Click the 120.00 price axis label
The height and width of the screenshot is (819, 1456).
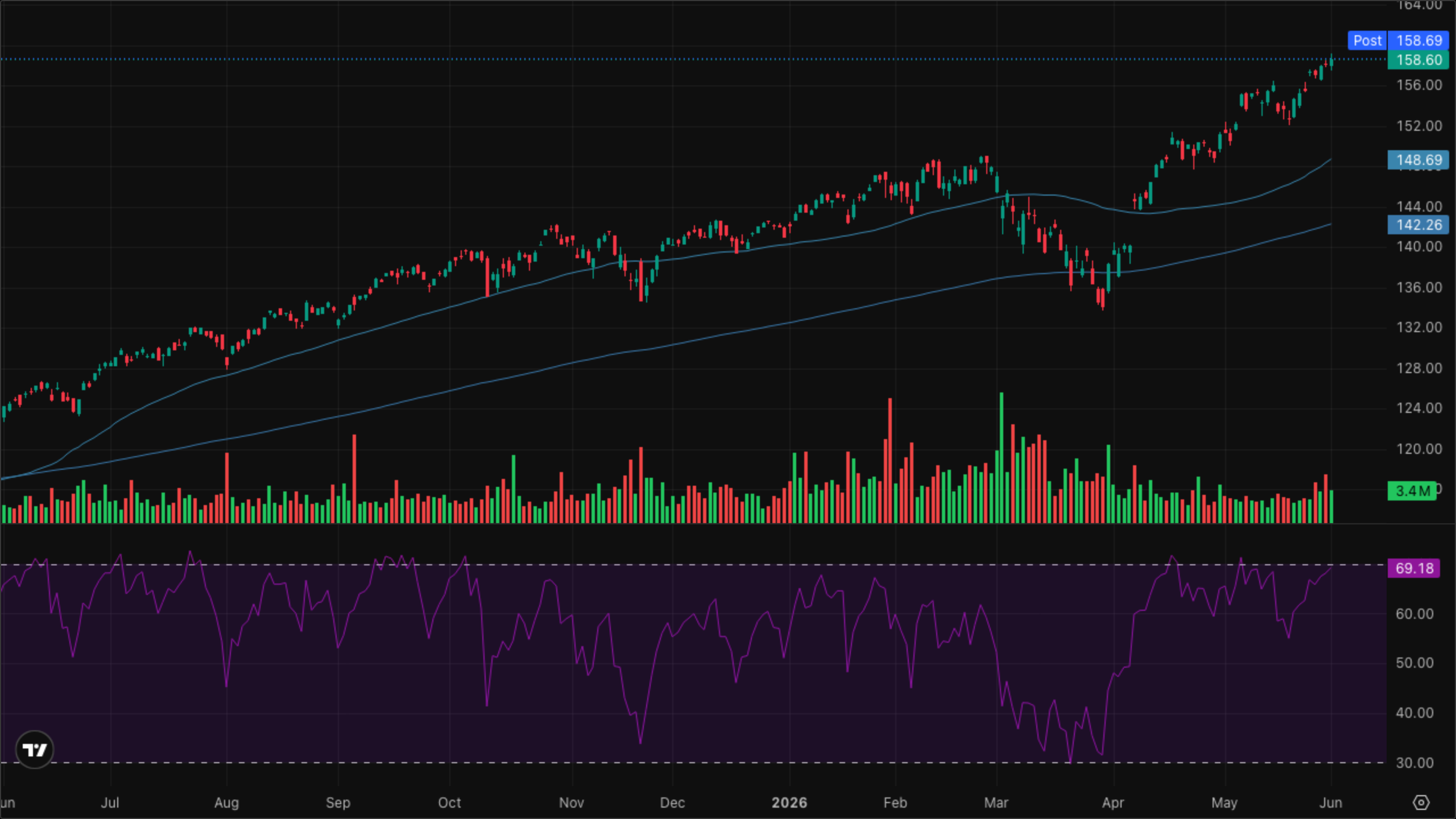pyautogui.click(x=1419, y=449)
